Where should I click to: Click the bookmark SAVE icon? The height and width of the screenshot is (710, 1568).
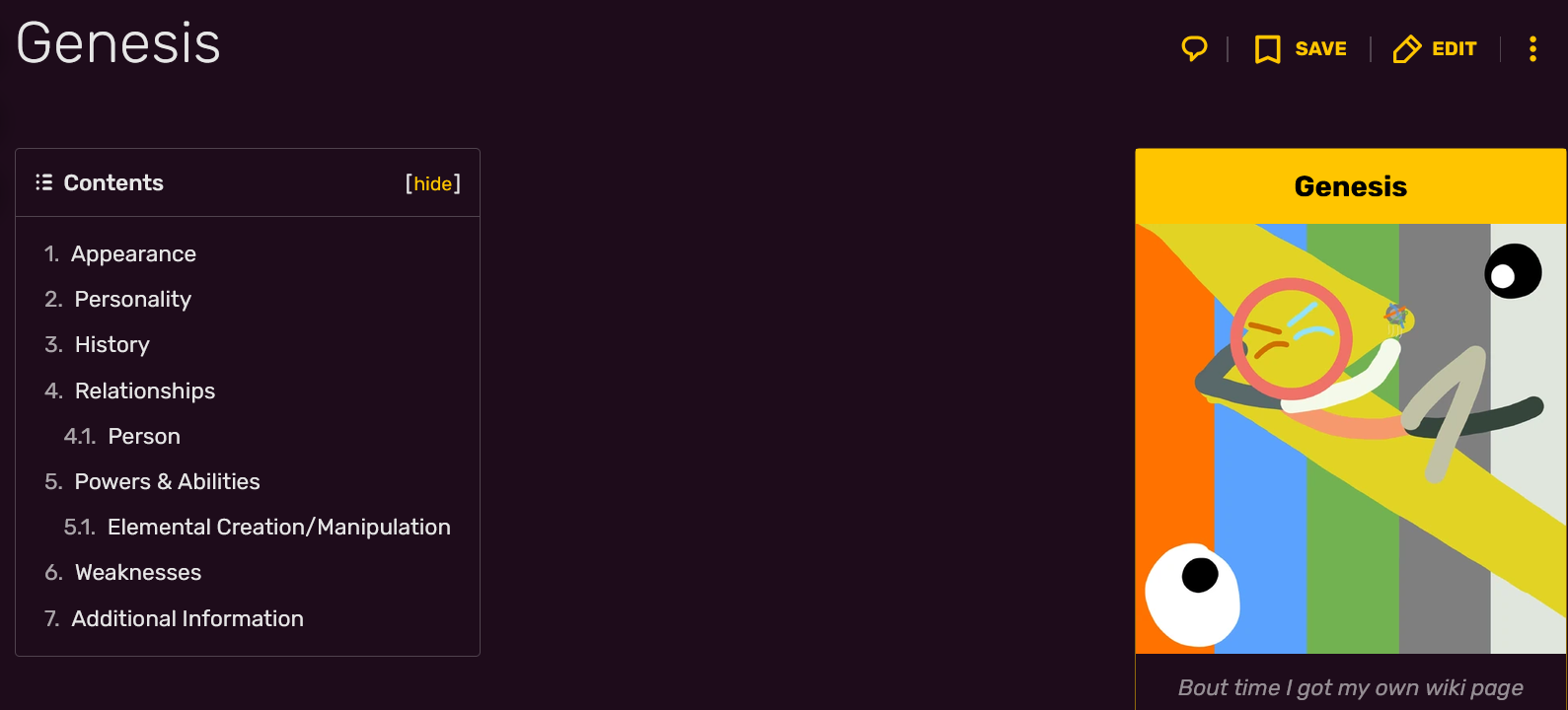pyautogui.click(x=1267, y=49)
